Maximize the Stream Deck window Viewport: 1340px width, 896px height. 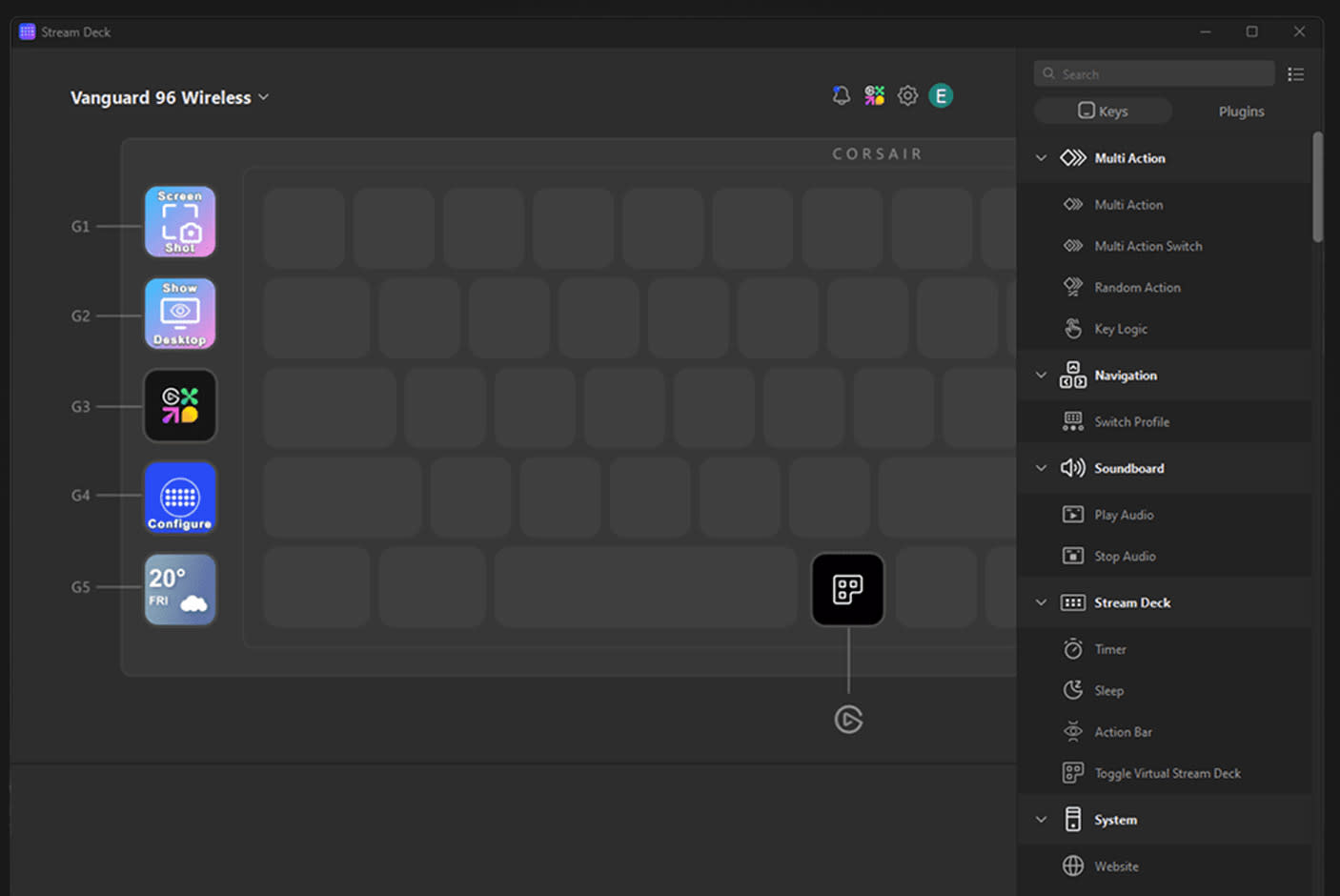pos(1251,31)
